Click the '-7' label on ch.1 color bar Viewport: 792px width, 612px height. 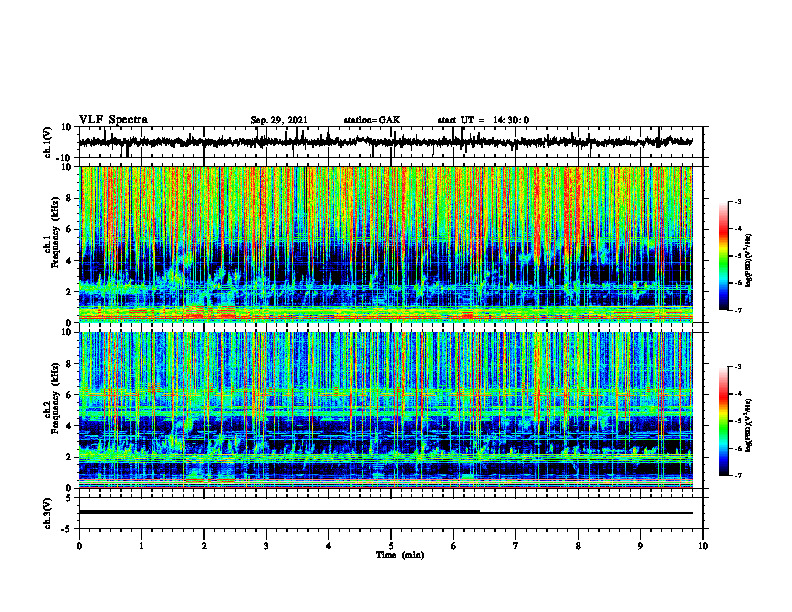pos(738,310)
